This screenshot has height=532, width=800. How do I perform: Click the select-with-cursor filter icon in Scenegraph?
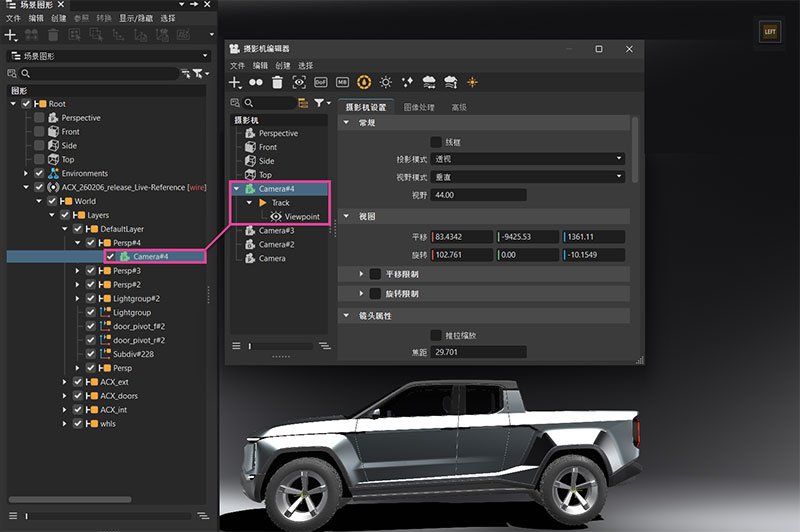click(x=186, y=74)
